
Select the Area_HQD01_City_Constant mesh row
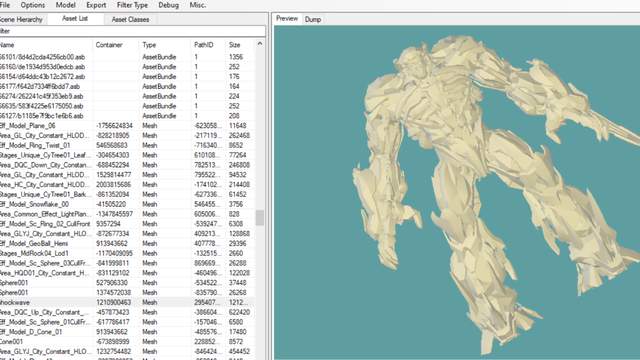(127, 273)
